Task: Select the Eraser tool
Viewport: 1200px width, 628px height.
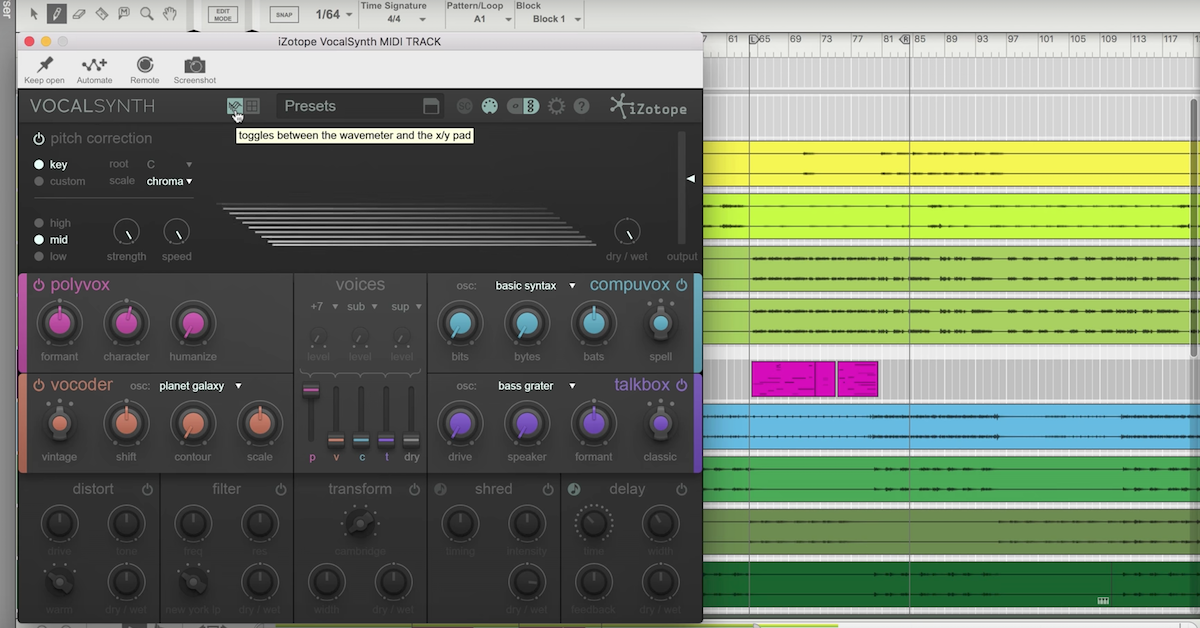Action: click(x=80, y=14)
